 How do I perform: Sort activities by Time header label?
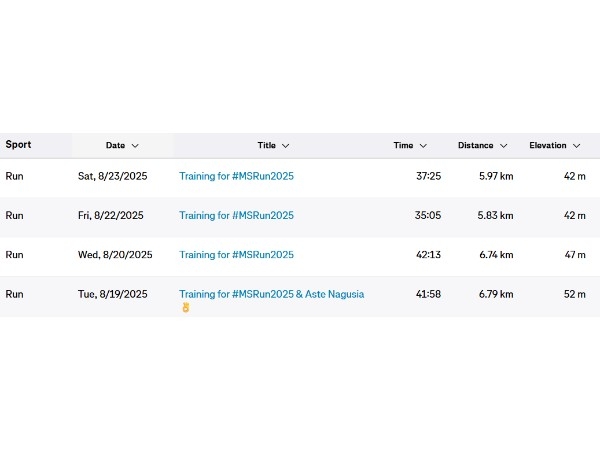[403, 145]
